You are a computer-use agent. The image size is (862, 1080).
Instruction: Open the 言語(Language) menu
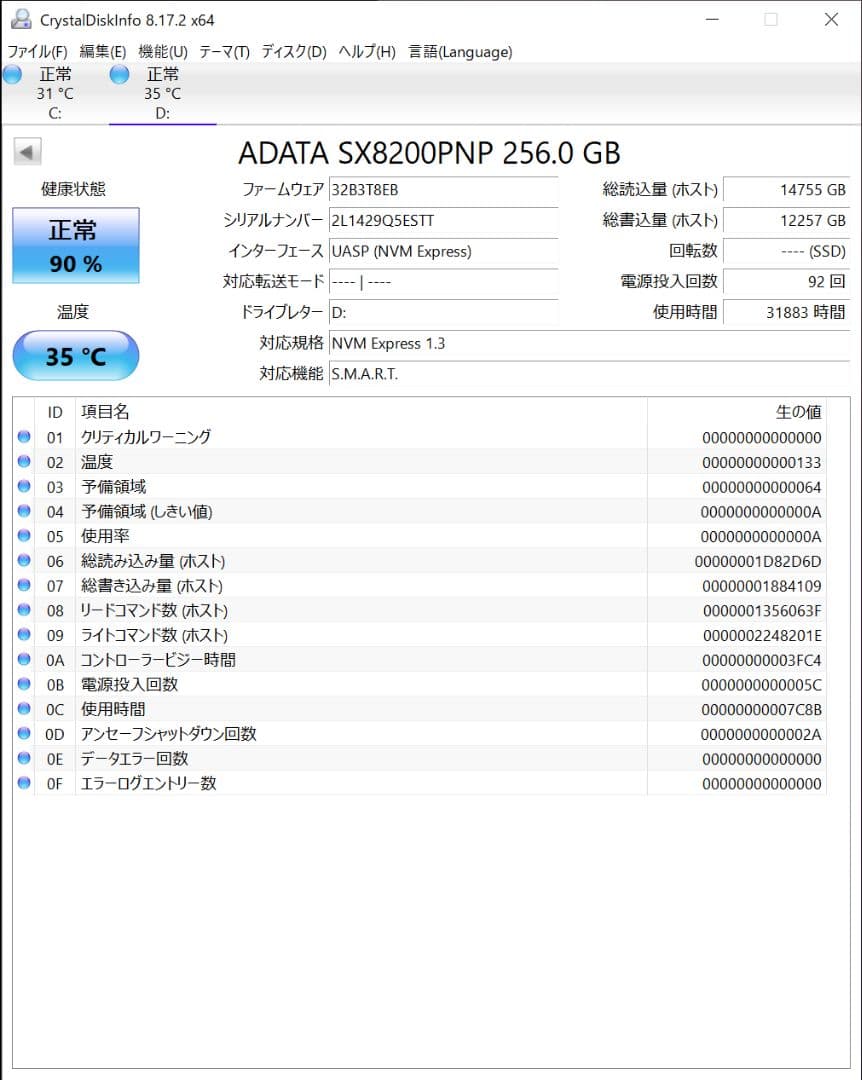(459, 51)
